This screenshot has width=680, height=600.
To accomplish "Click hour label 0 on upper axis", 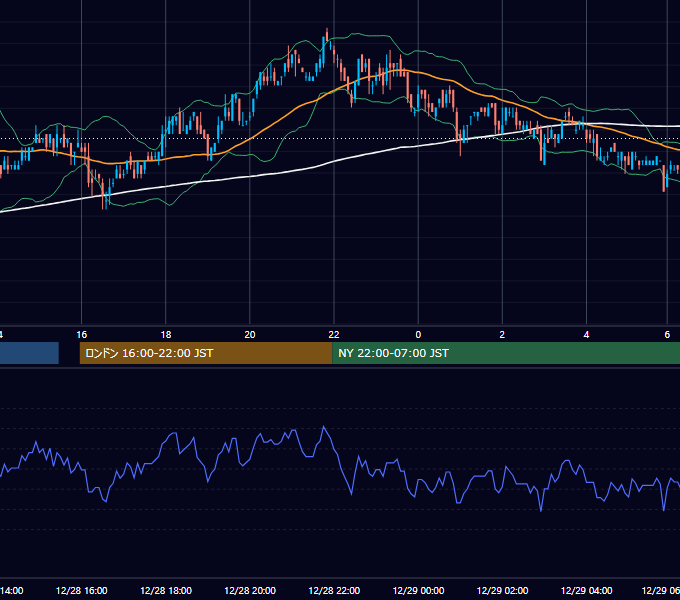I will (418, 335).
